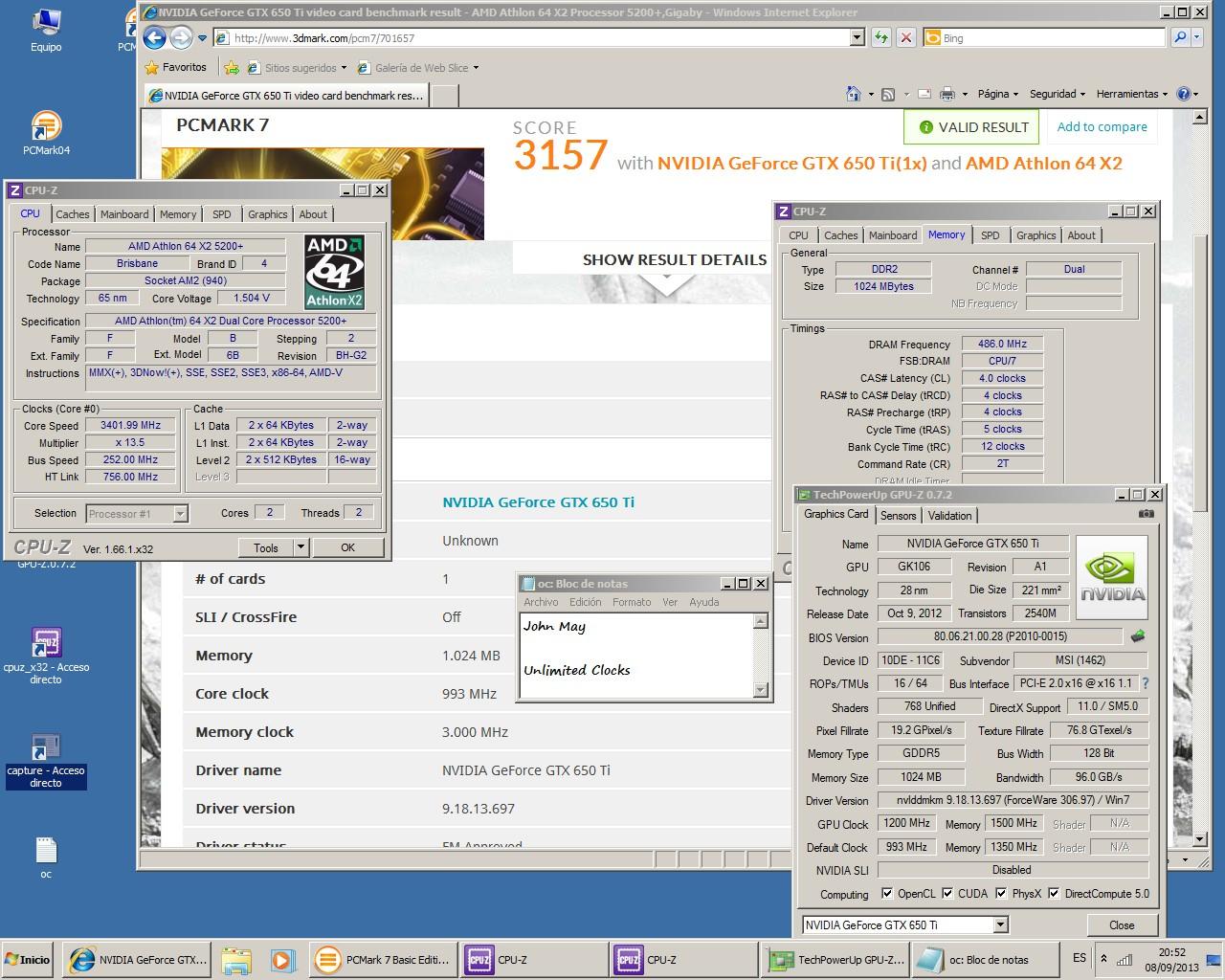Switch to the Caches tab in front CPU-Z
This screenshot has width=1225, height=980.
(x=72, y=214)
